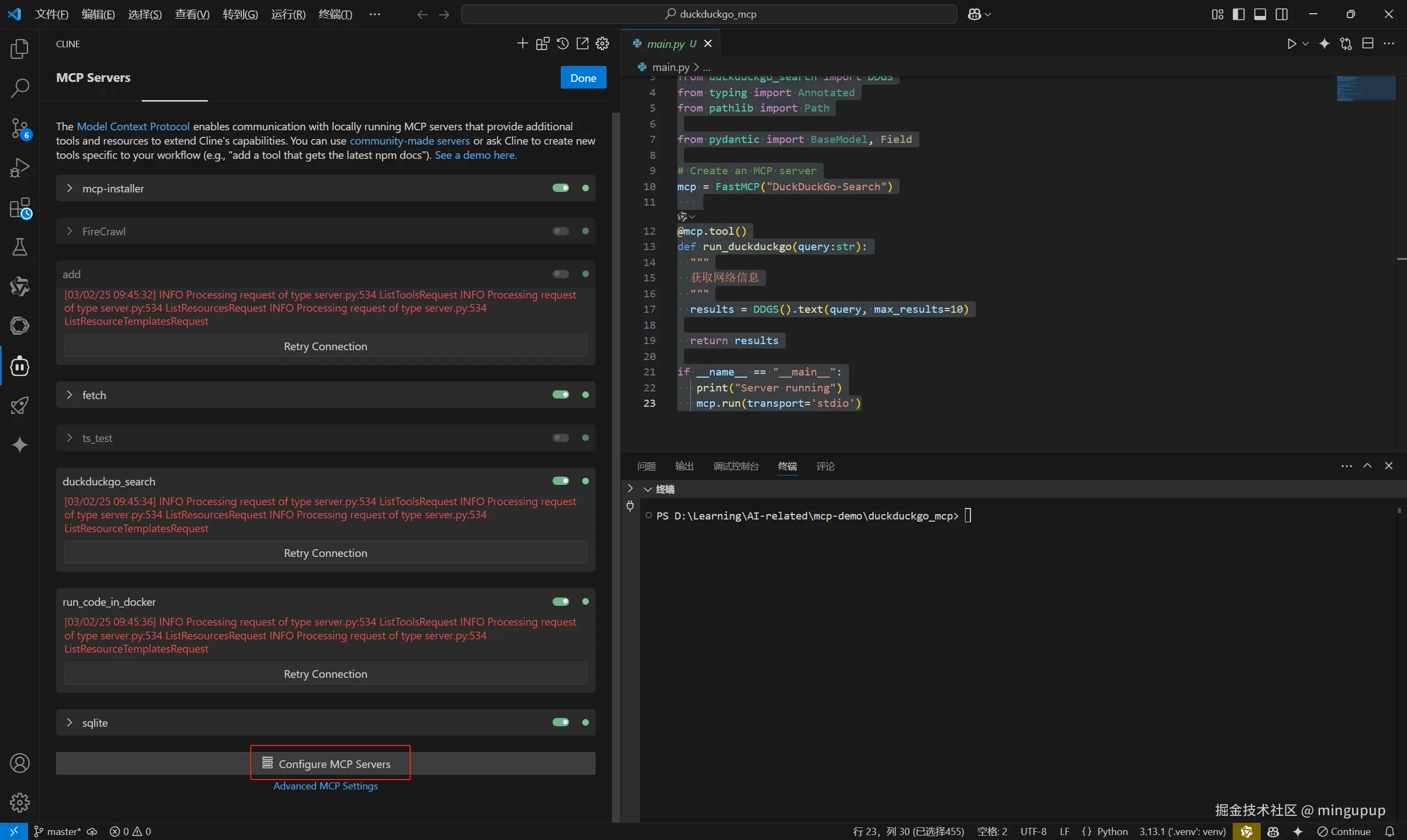Click the duckduckgo_mcp command center search box
The height and width of the screenshot is (840, 1407).
pyautogui.click(x=709, y=14)
